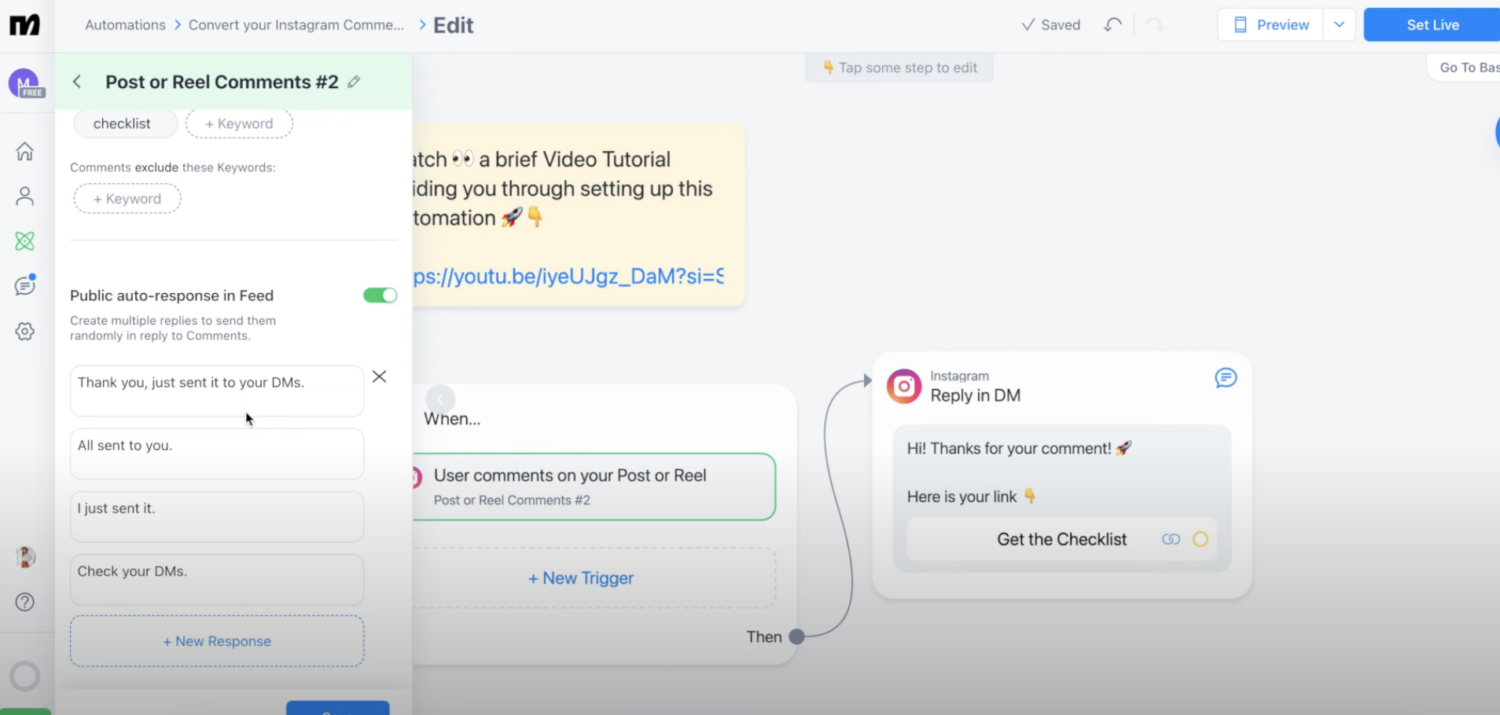Open Settings using the gear icon
This screenshot has height=715, width=1500.
(x=24, y=330)
